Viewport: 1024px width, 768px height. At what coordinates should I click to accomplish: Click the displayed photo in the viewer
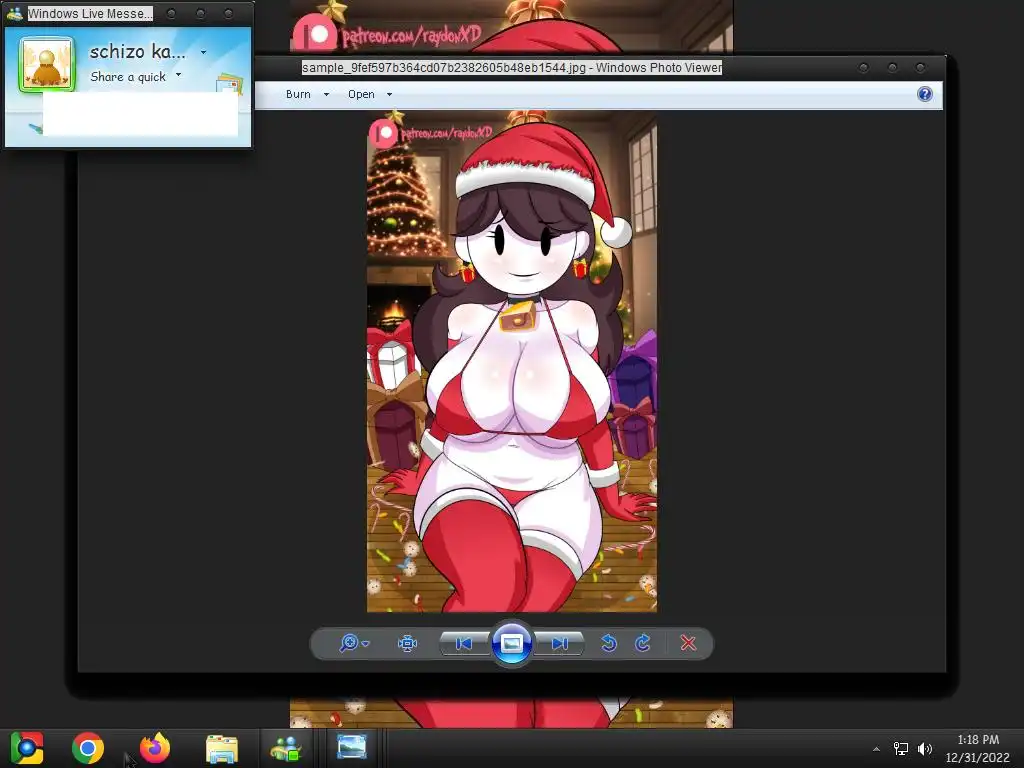(x=511, y=361)
